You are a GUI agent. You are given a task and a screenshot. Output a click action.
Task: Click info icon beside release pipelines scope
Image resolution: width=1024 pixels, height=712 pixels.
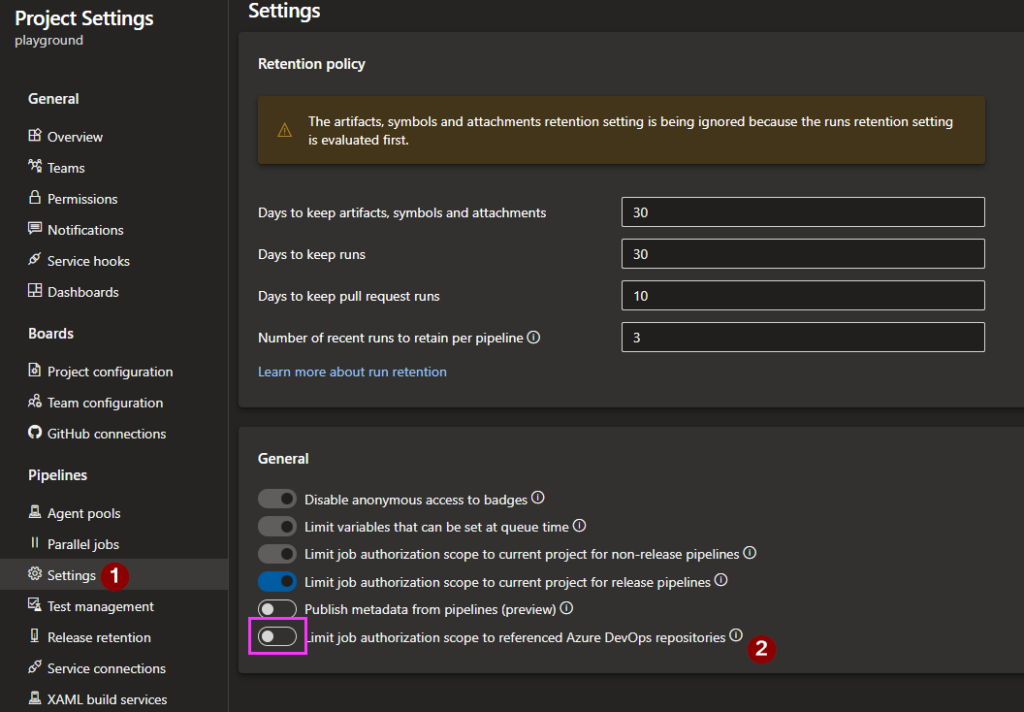coord(721,580)
